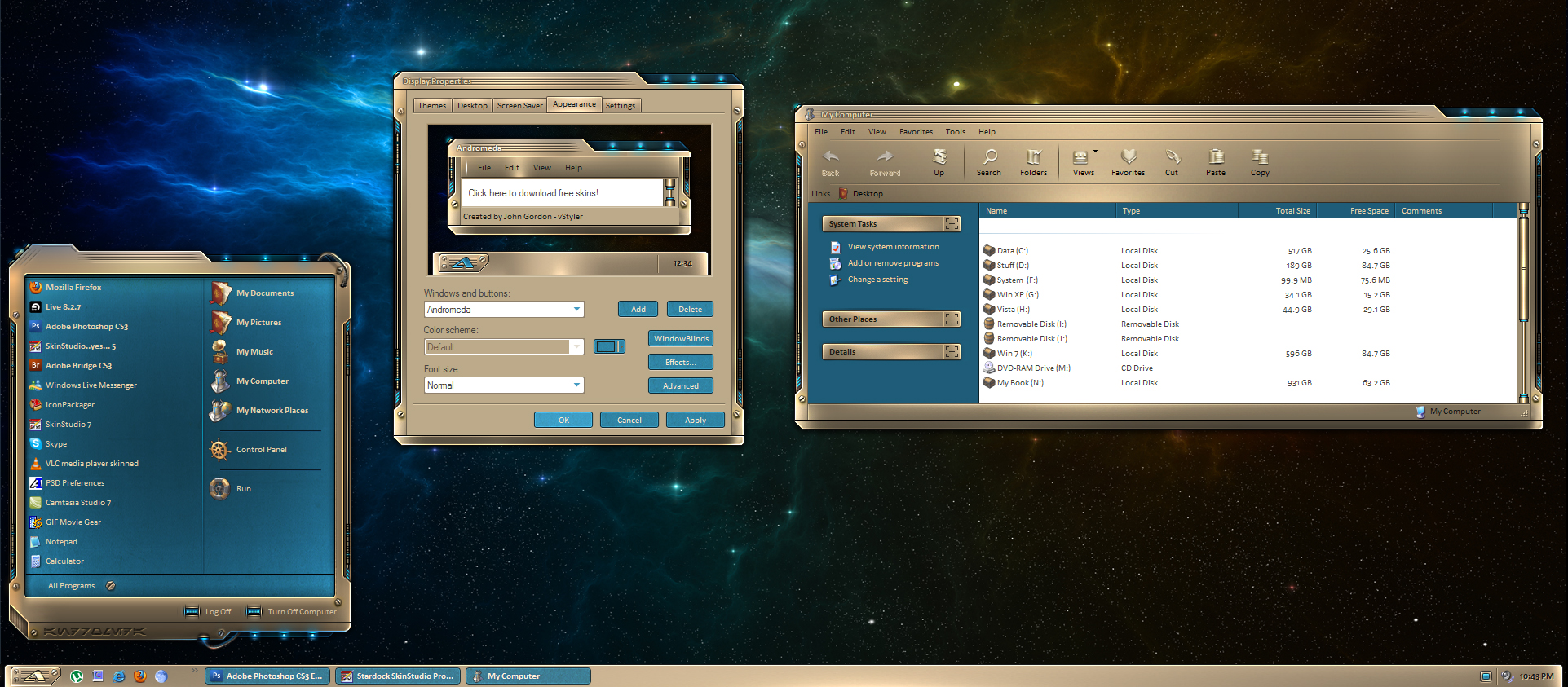Expand the Other Places section

(952, 319)
